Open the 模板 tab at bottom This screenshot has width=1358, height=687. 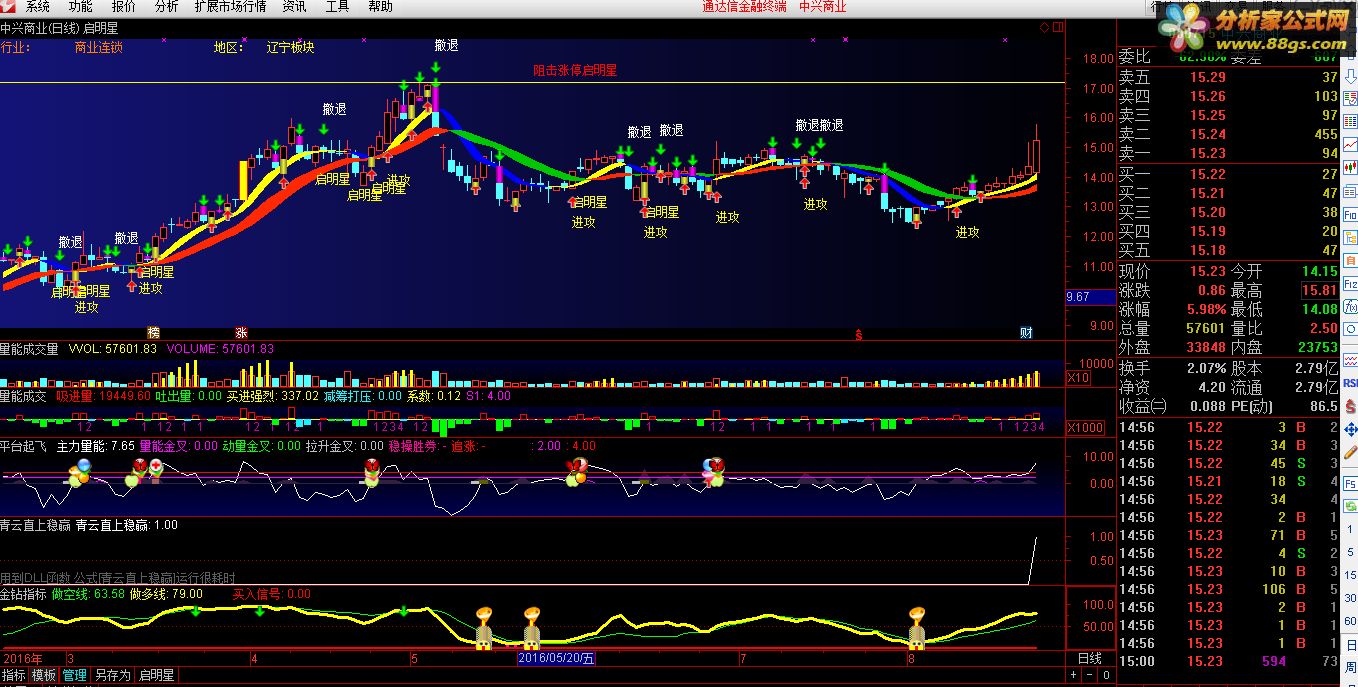[x=44, y=676]
